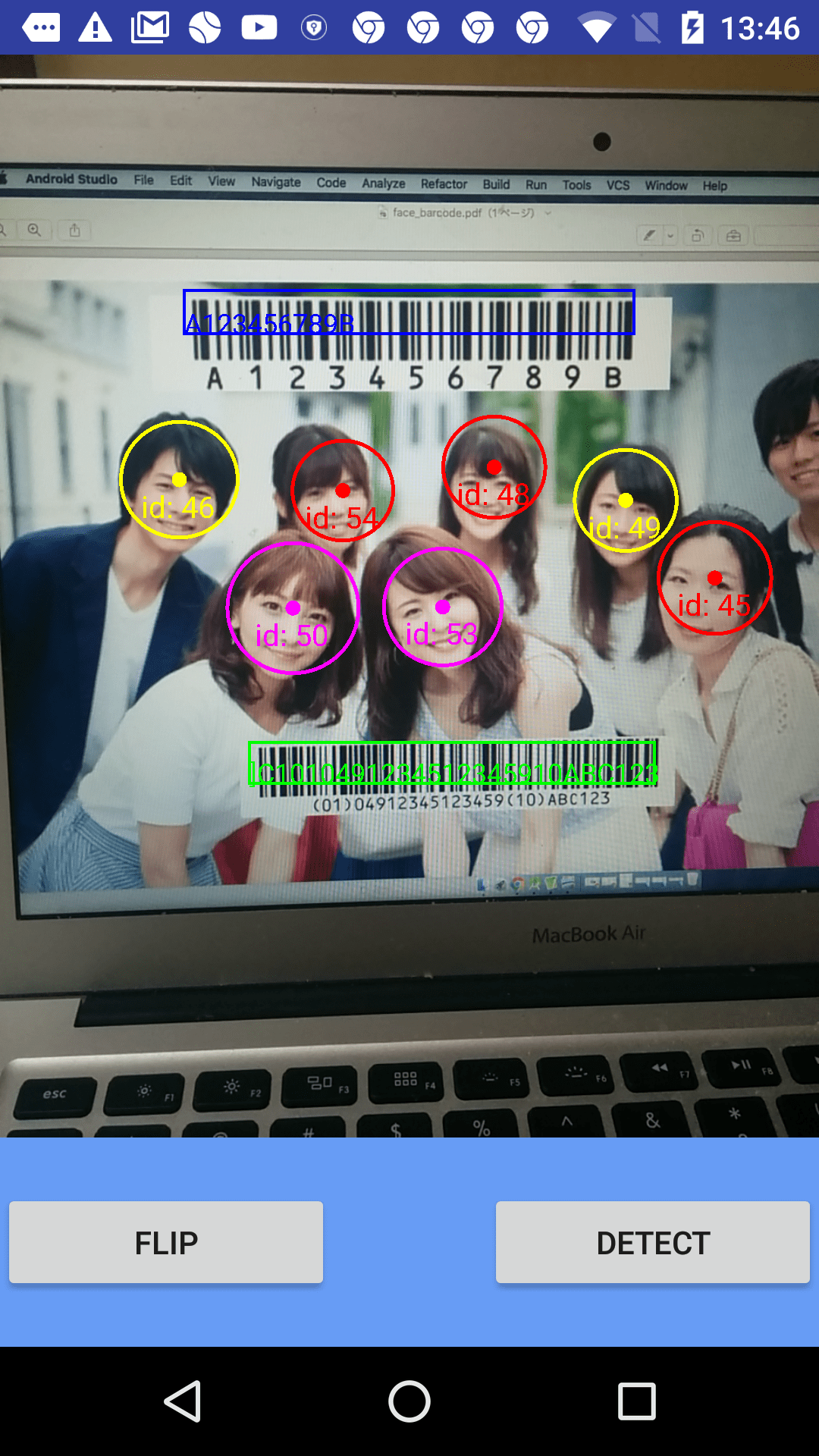This screenshot has height=1456, width=819.
Task: Tap the more notifications ellipsis icon
Action: point(41,28)
